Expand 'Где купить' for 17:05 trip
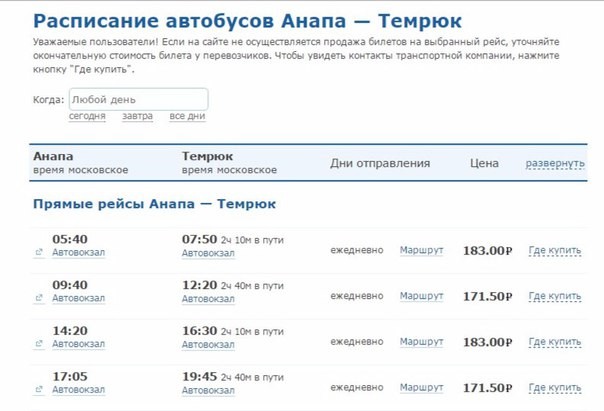The height and width of the screenshot is (411, 604). click(x=555, y=388)
